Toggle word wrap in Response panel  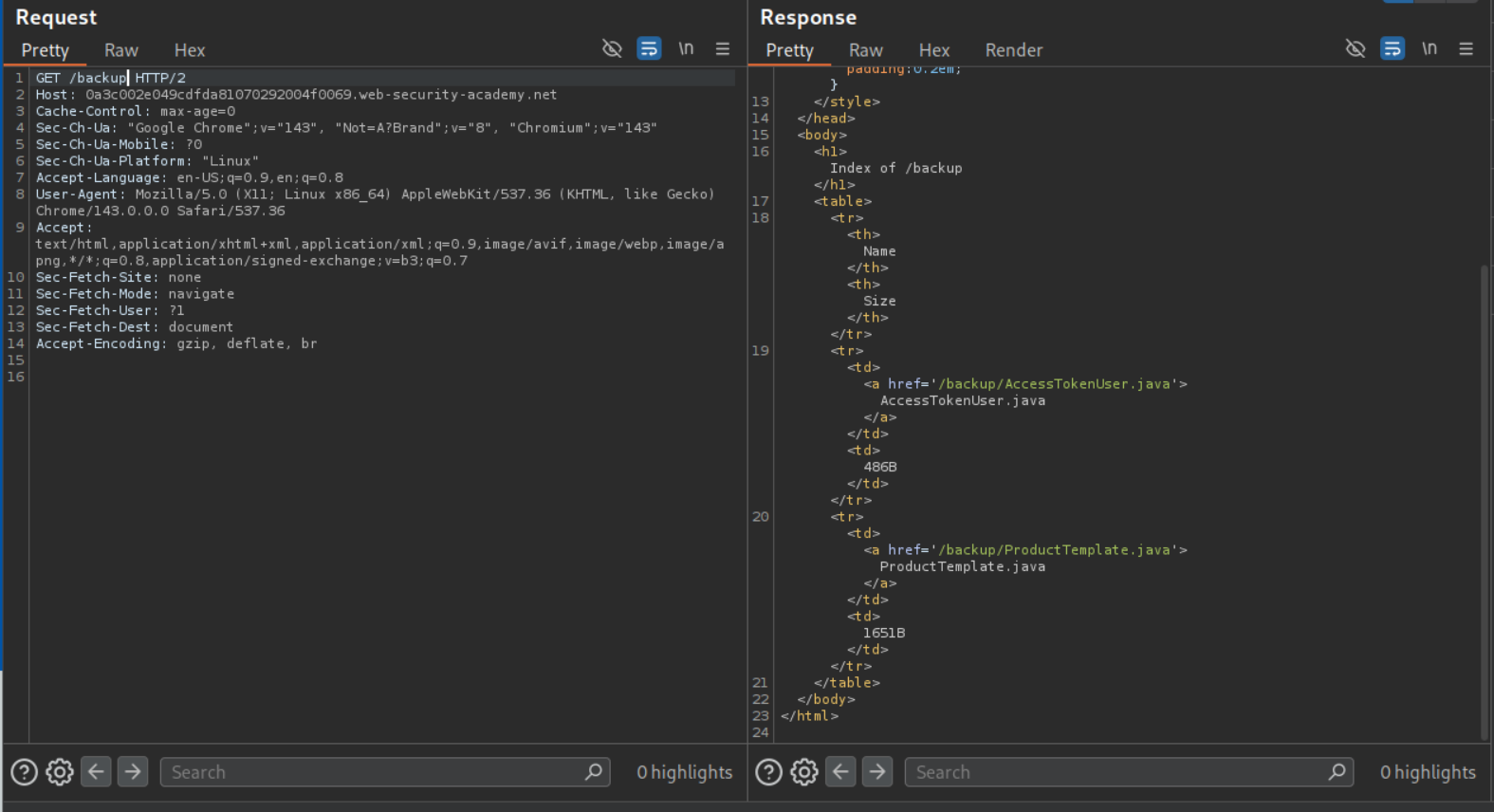coord(1393,48)
